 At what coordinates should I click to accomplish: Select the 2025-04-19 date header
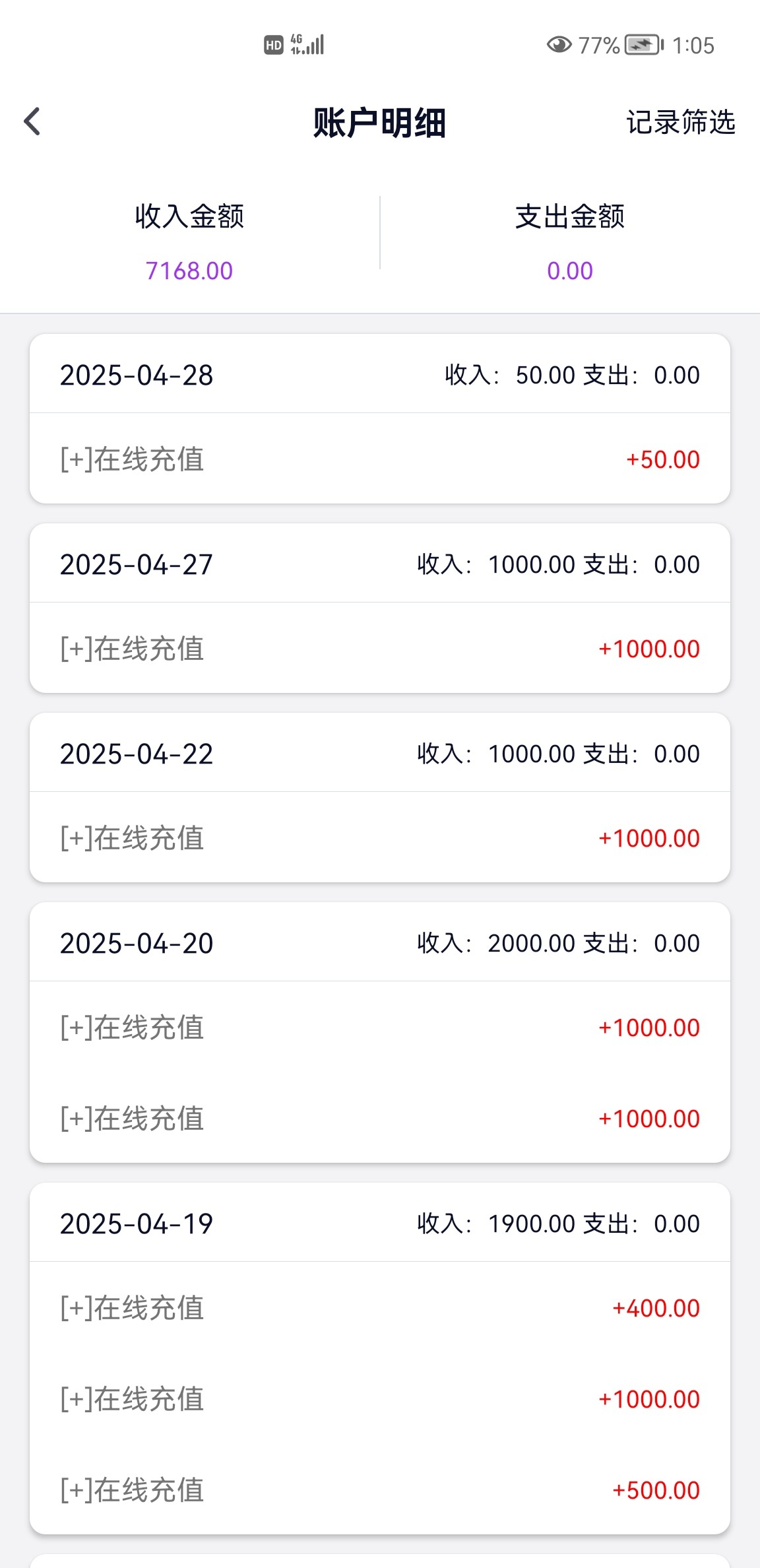(137, 1224)
